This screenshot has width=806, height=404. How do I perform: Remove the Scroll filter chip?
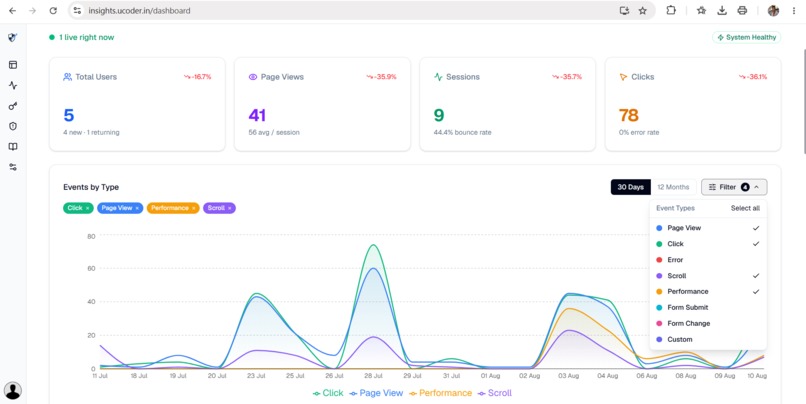pos(230,208)
